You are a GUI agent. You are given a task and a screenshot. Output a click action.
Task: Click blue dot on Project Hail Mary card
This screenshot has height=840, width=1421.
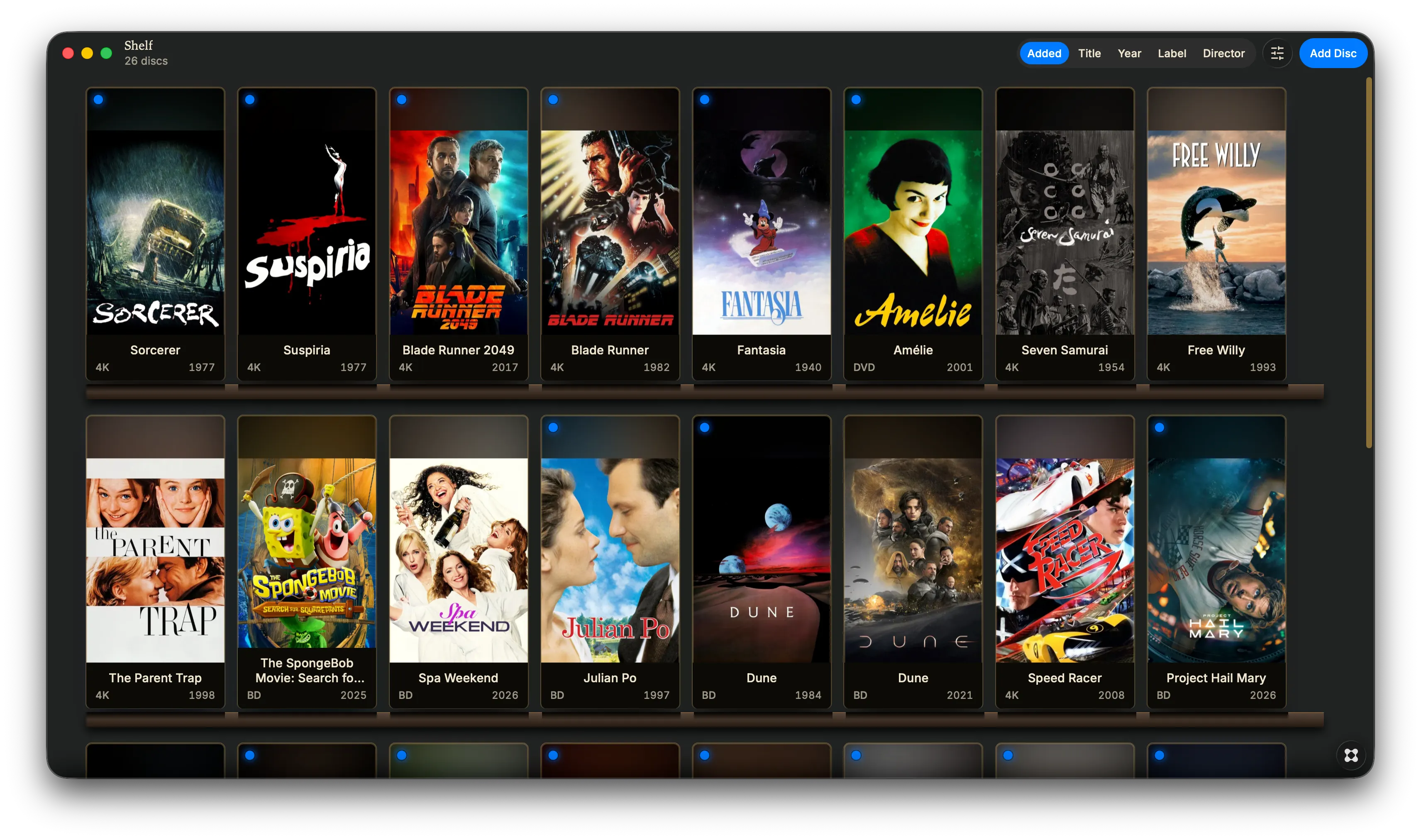(x=1159, y=427)
